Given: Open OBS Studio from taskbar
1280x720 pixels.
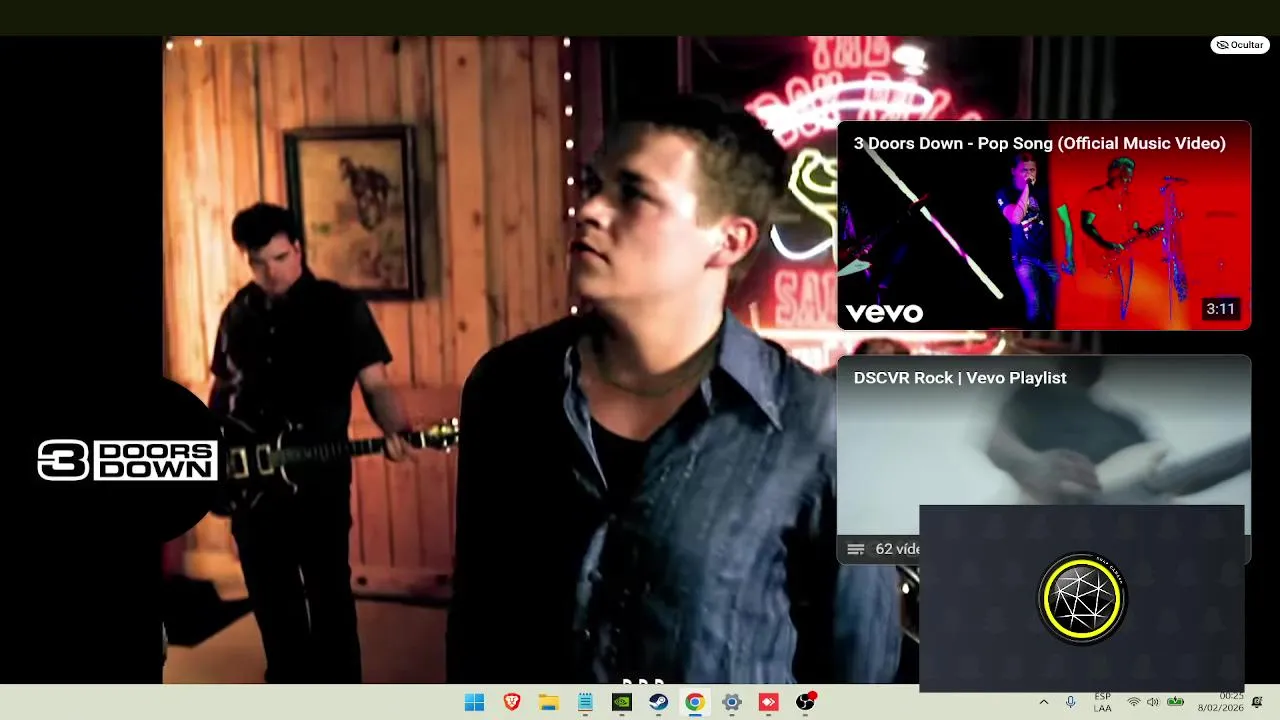Looking at the screenshot, I should [x=805, y=702].
